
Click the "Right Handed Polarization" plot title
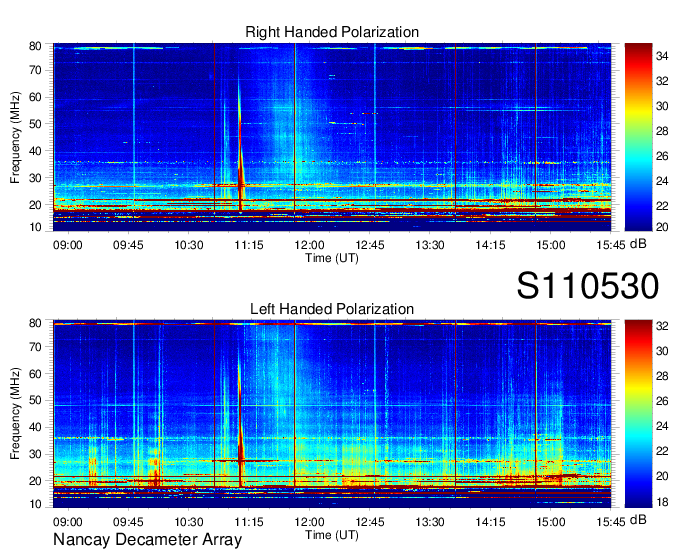[332, 32]
